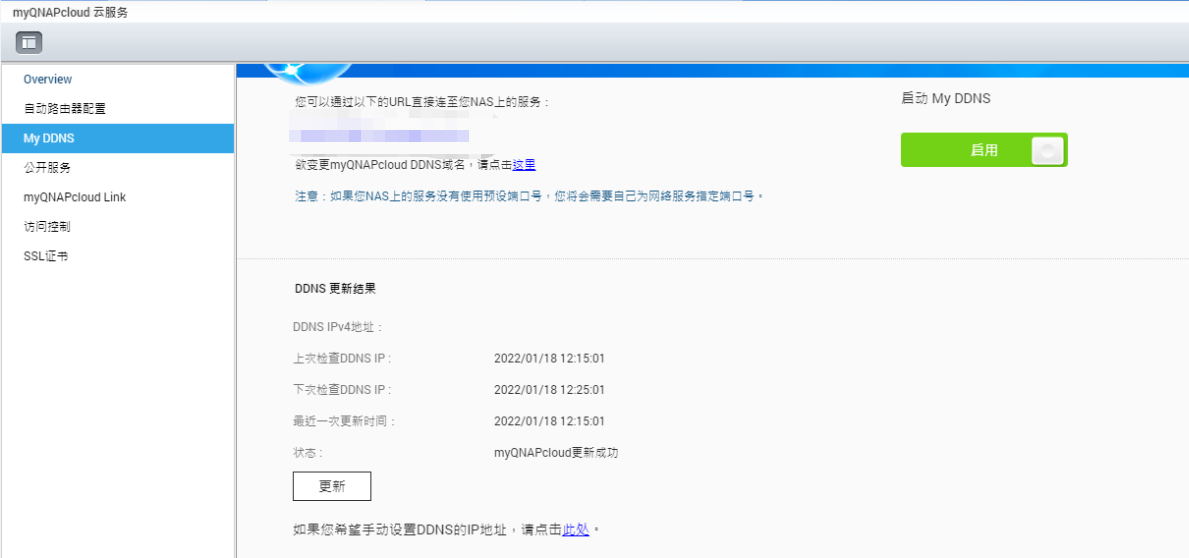
Task: Click the myQNAPcloud 云服务 window title
Action: coord(71,12)
